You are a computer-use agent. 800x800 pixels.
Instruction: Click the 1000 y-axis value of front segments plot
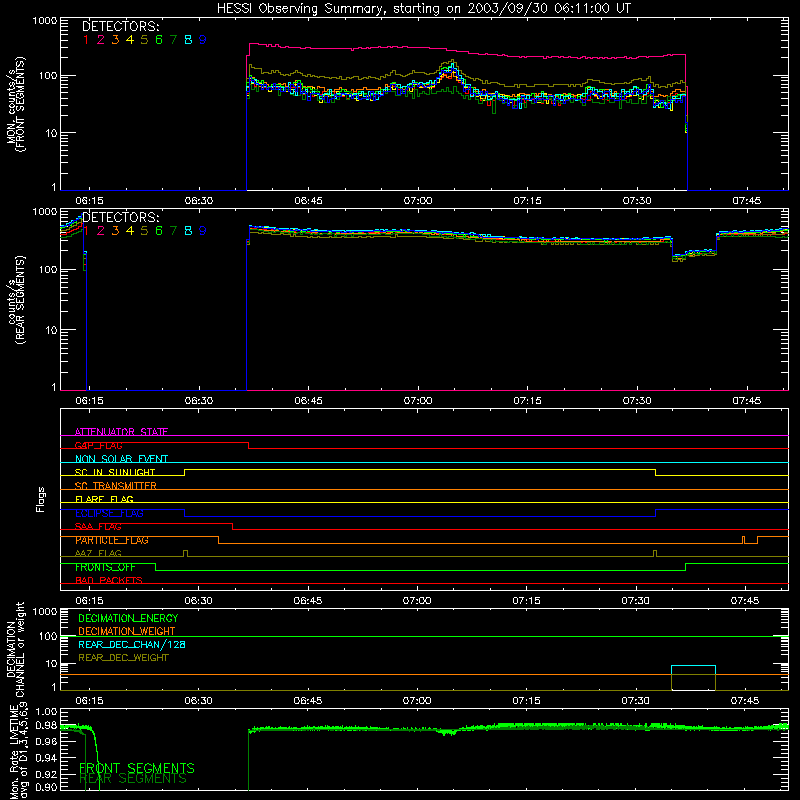tap(45, 21)
